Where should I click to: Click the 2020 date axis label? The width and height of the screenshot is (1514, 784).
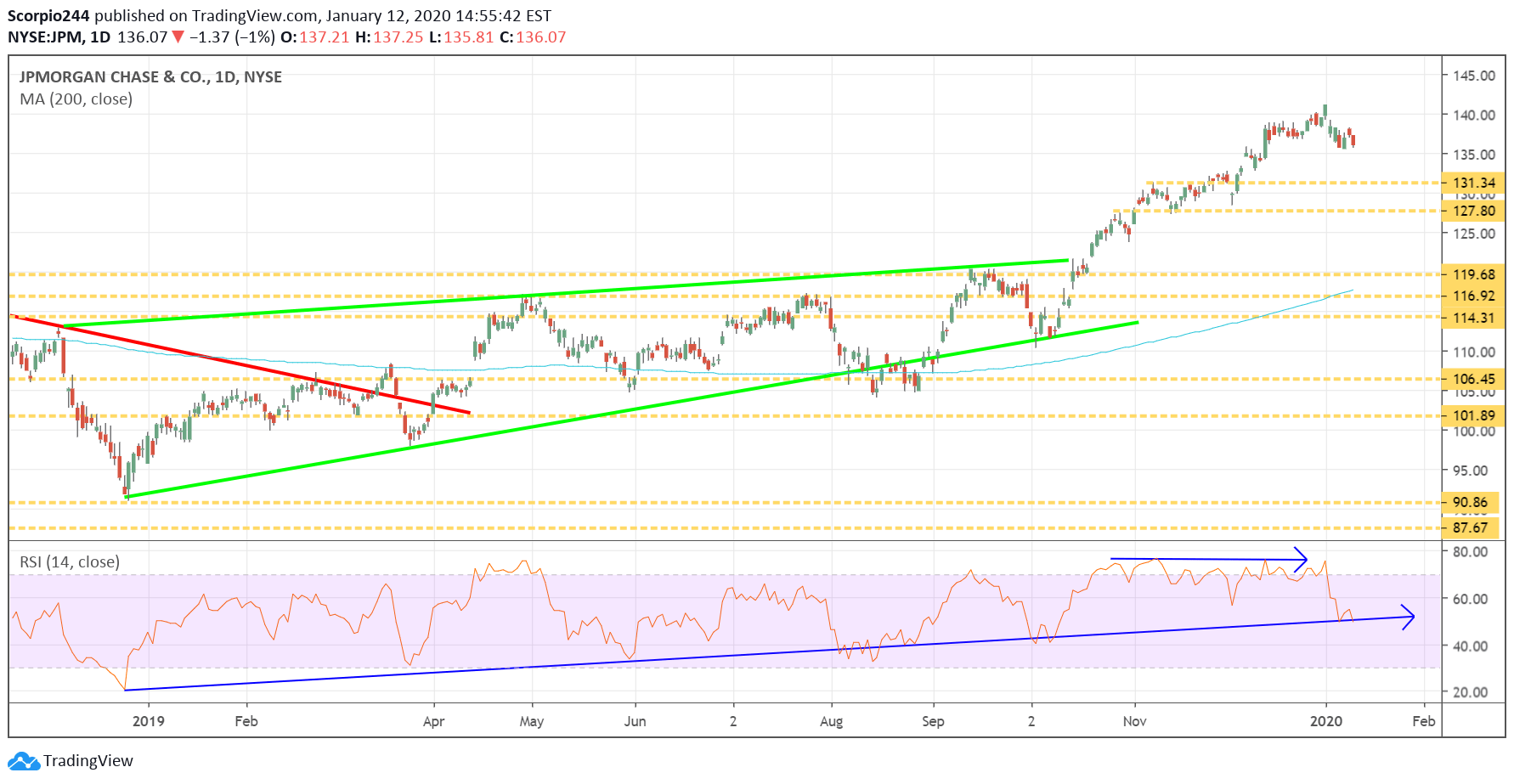(1326, 721)
